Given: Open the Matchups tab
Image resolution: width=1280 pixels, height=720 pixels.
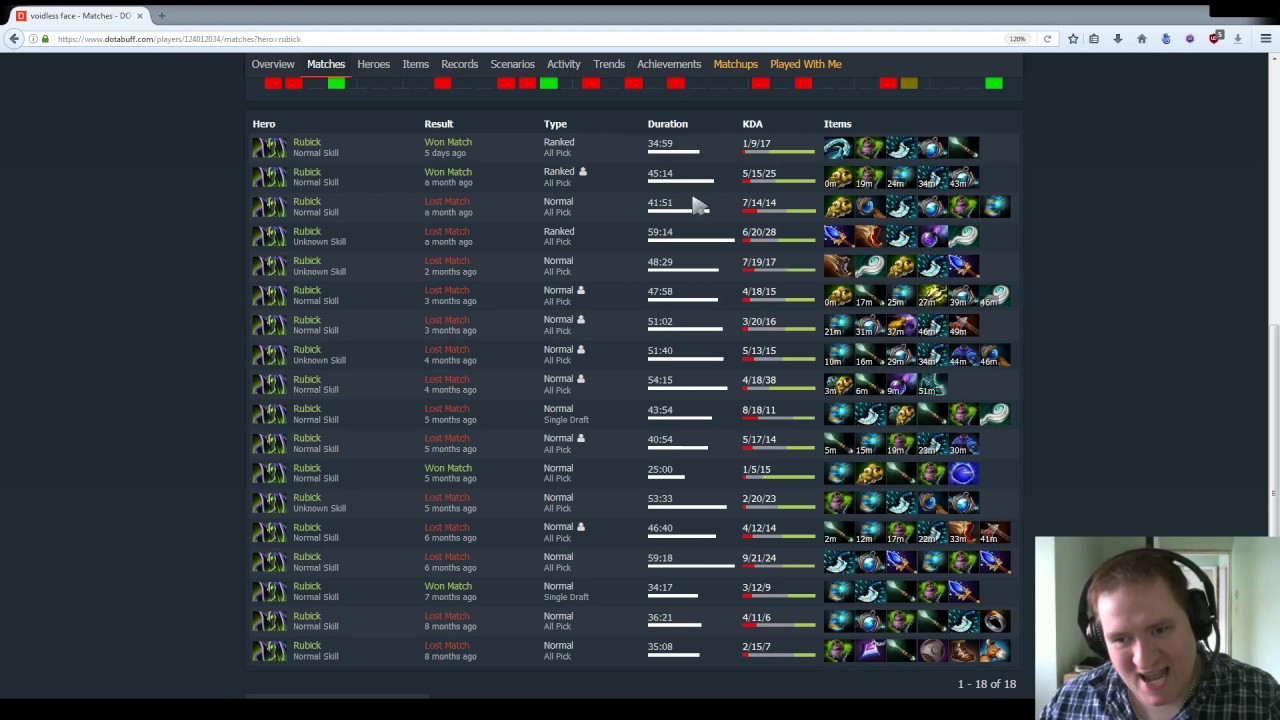Looking at the screenshot, I should click(x=735, y=64).
